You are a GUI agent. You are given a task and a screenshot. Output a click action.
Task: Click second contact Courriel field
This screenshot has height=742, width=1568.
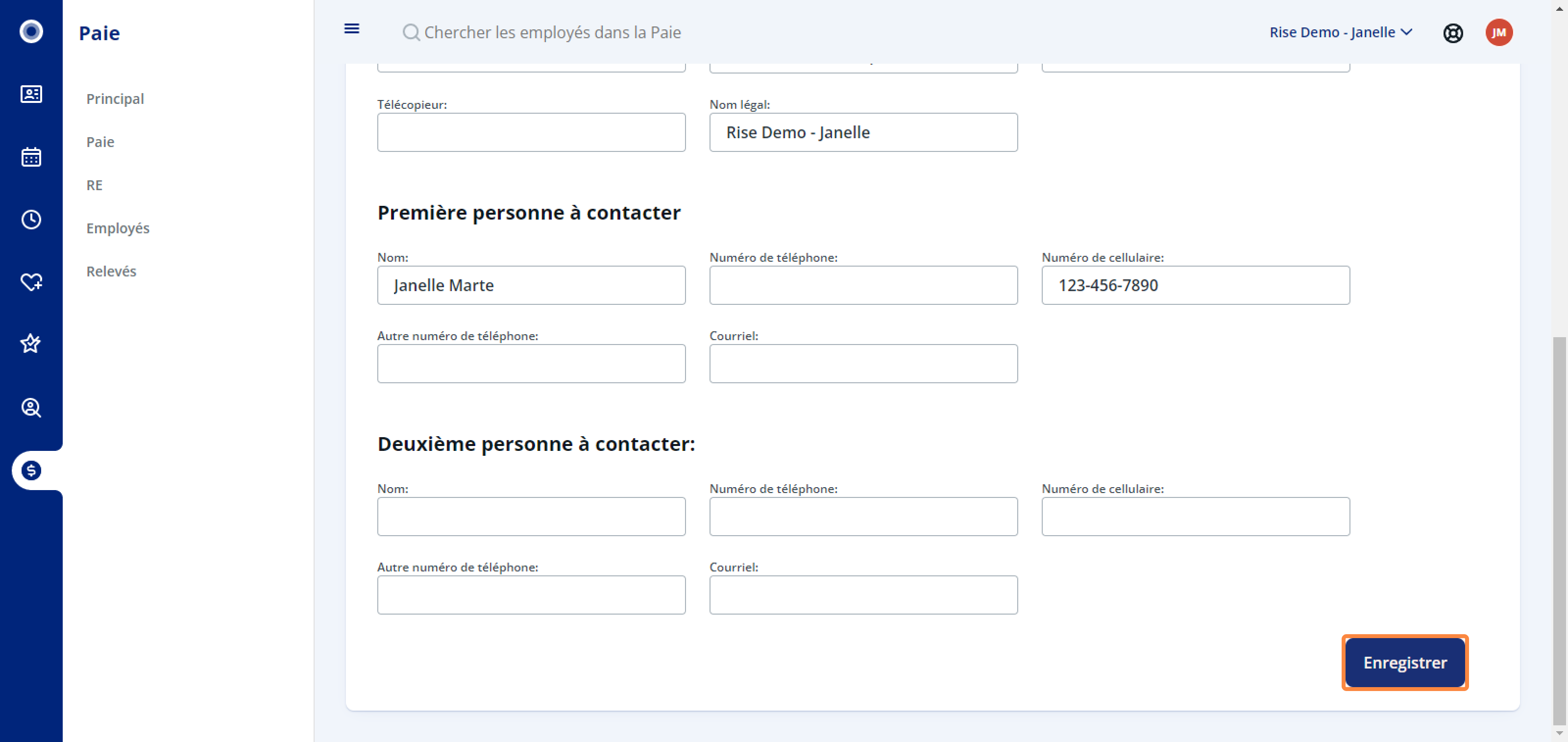pyautogui.click(x=863, y=594)
